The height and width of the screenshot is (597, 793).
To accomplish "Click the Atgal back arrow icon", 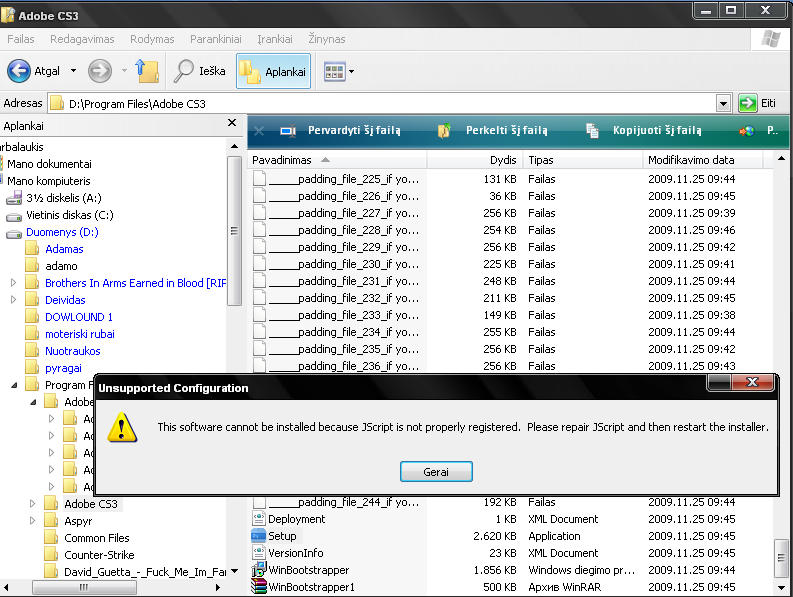I will (19, 71).
